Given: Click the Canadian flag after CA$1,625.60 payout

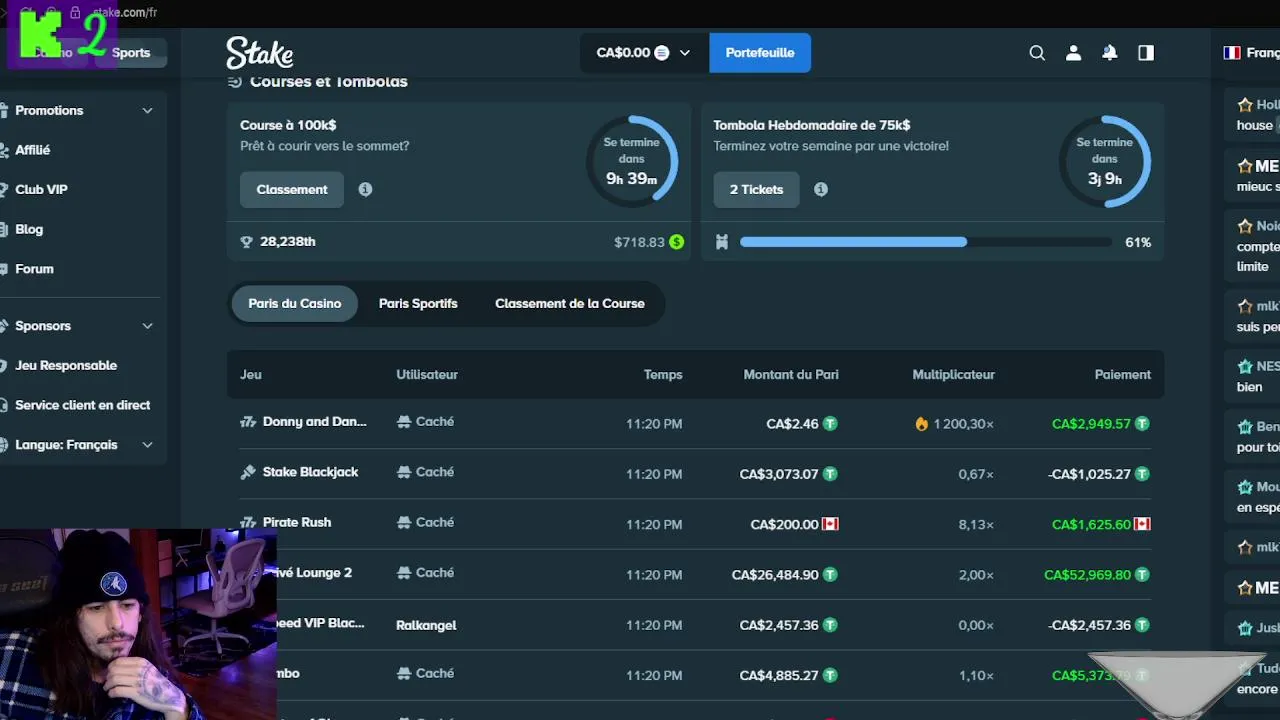Looking at the screenshot, I should click(1142, 524).
